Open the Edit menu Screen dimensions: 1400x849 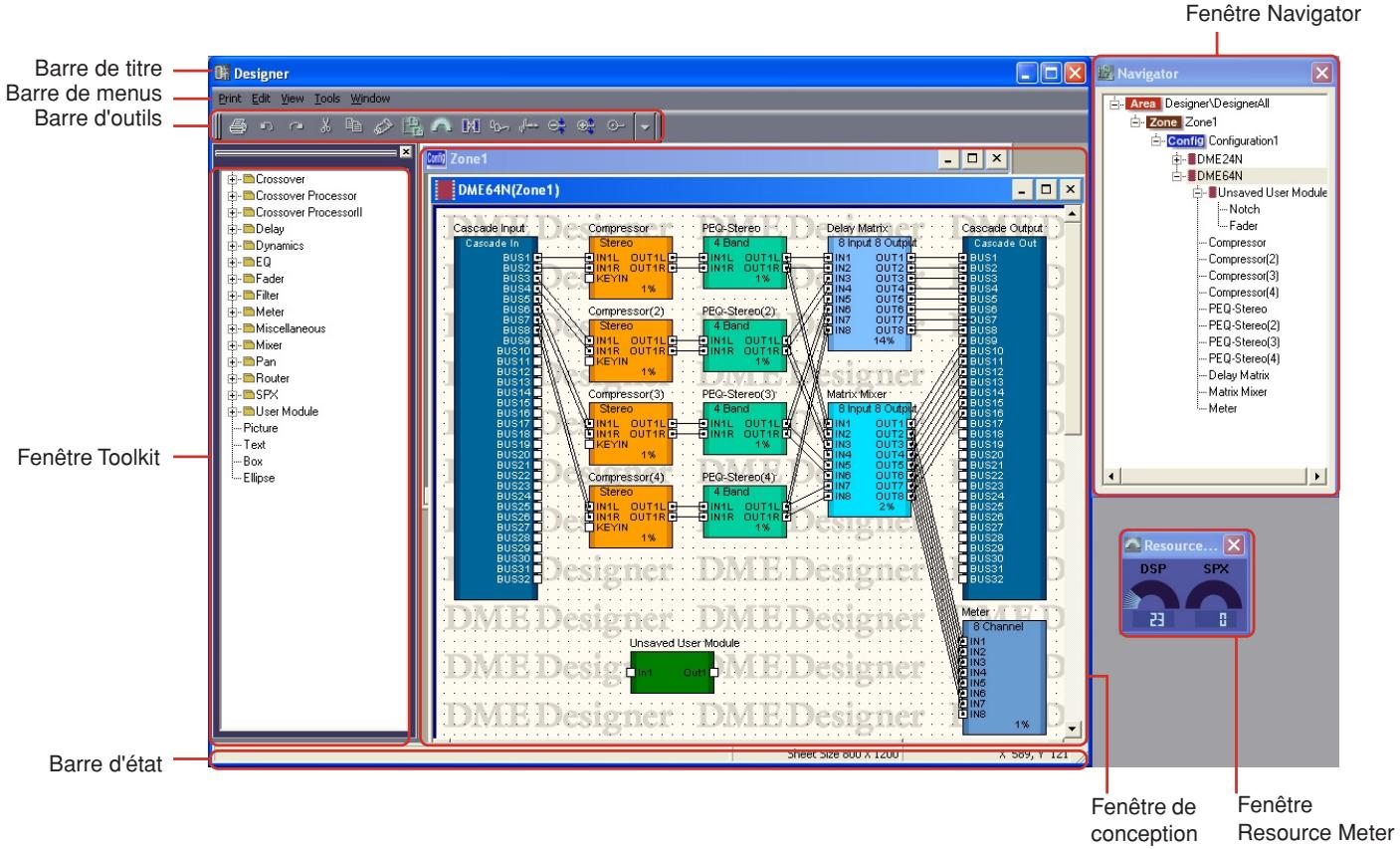tap(261, 99)
